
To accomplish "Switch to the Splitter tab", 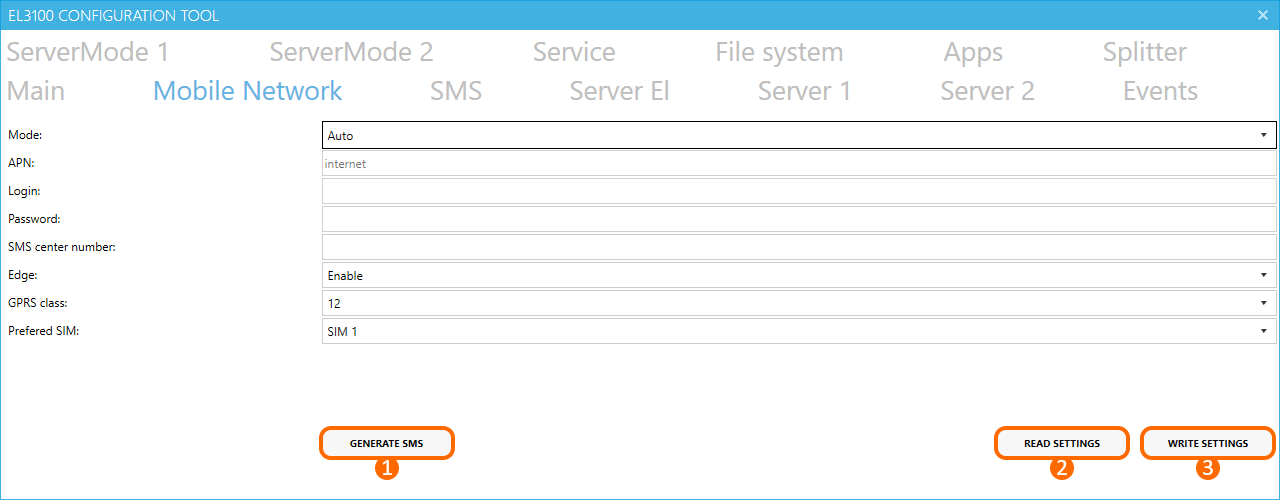I will [1145, 52].
